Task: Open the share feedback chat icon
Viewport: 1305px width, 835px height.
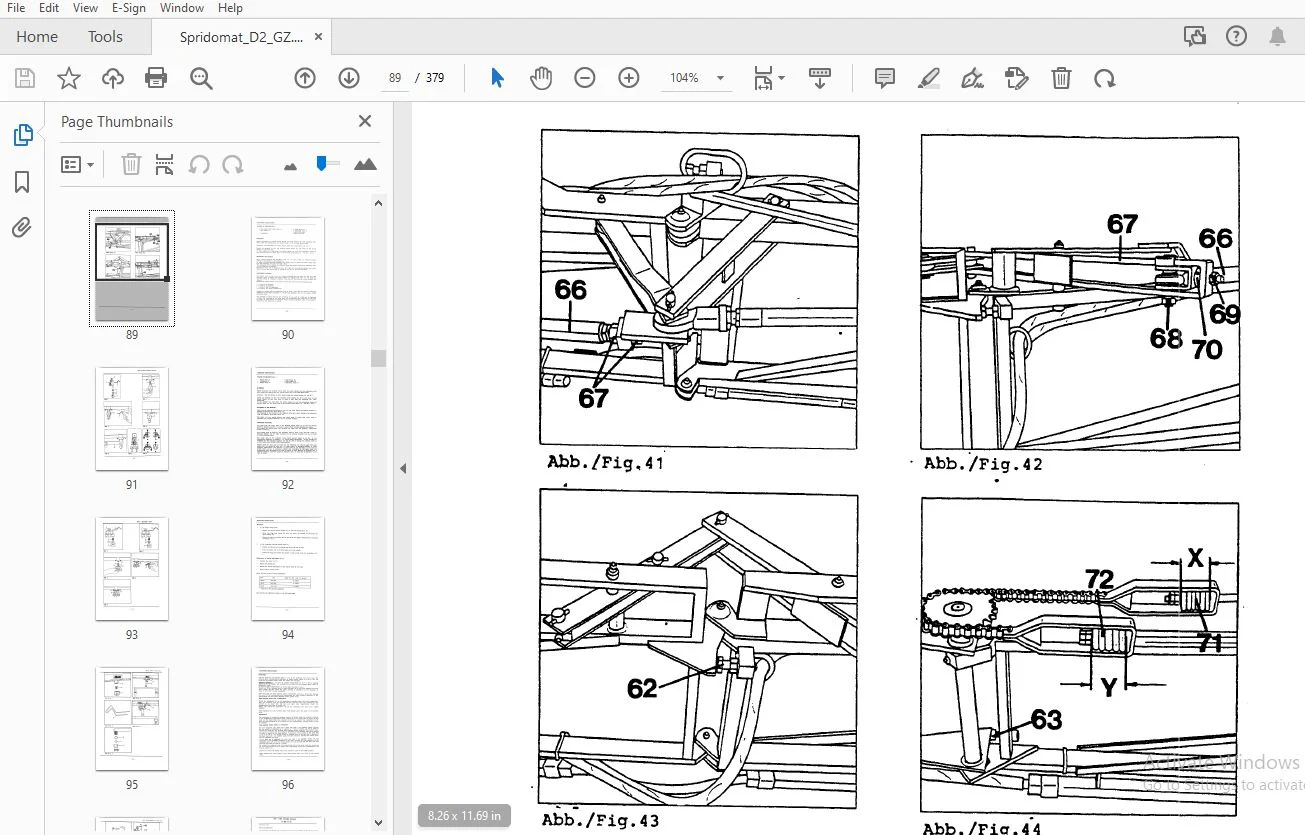Action: (x=1194, y=37)
